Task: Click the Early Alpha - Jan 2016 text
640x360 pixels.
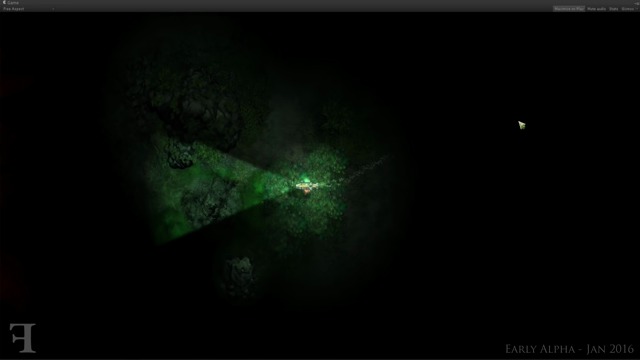Action: point(569,349)
